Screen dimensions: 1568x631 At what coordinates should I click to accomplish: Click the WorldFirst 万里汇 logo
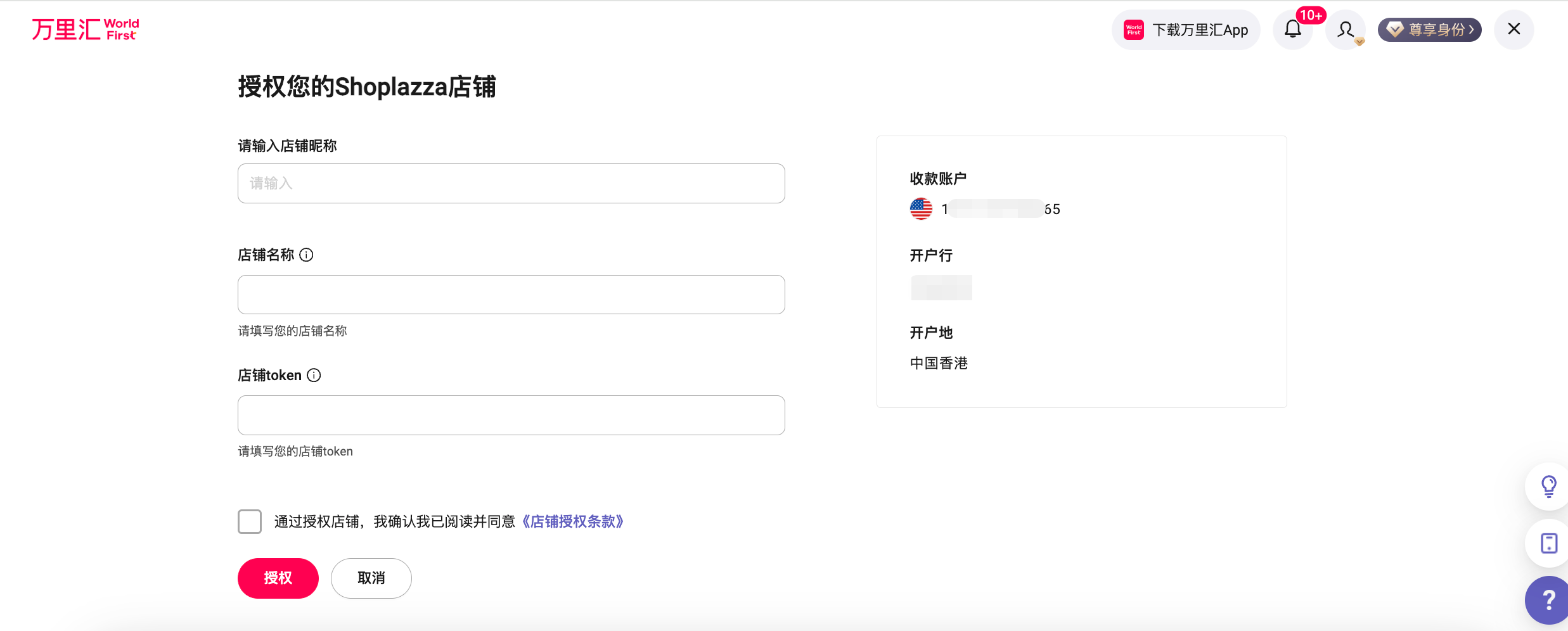(85, 29)
